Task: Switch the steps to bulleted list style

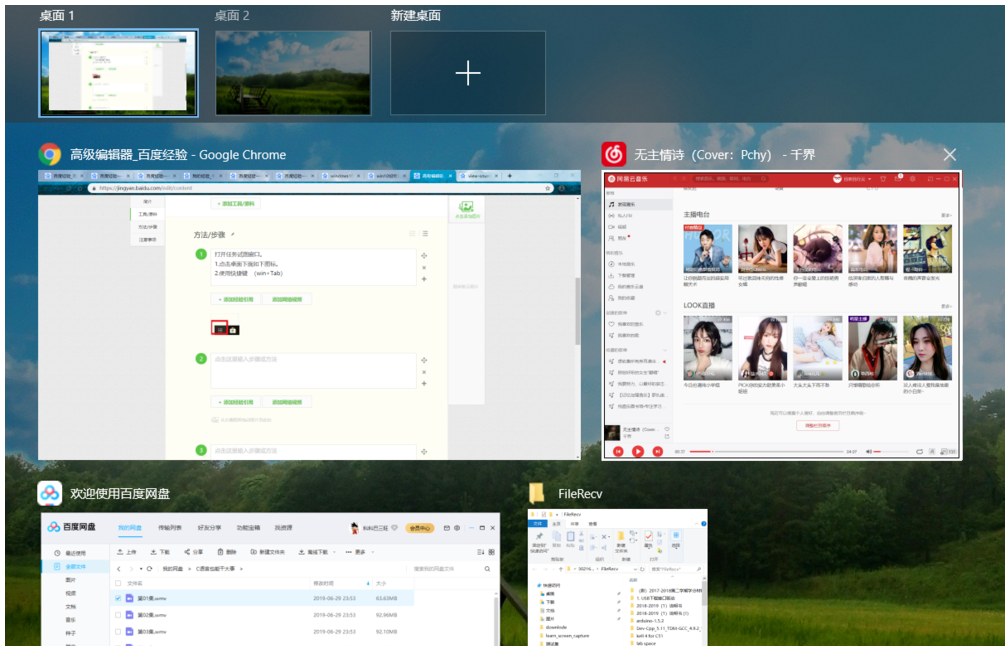Action: [x=424, y=234]
